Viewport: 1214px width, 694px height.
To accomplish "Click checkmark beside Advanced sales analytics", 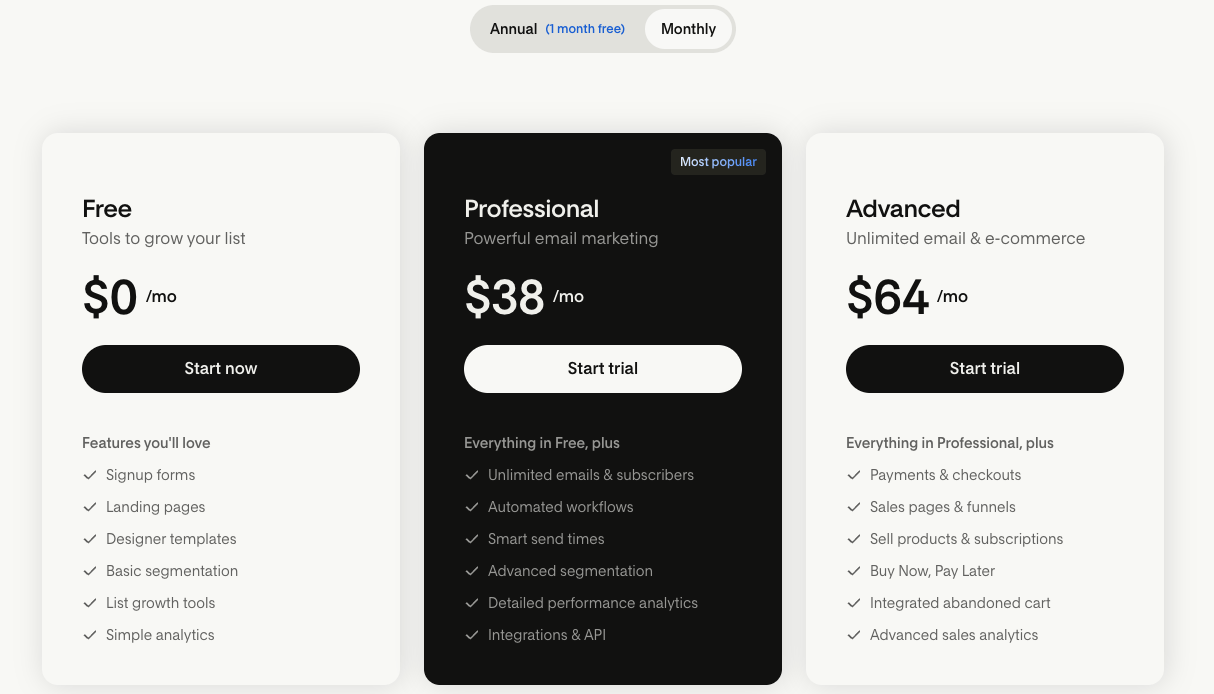I will click(x=854, y=635).
